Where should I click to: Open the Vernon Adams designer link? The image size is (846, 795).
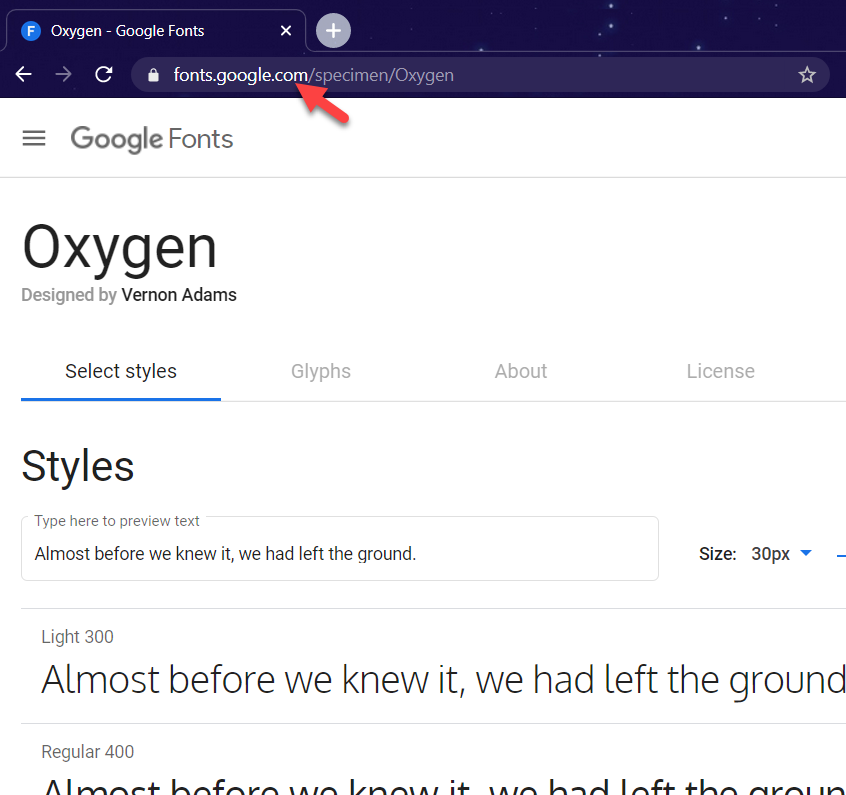click(179, 295)
